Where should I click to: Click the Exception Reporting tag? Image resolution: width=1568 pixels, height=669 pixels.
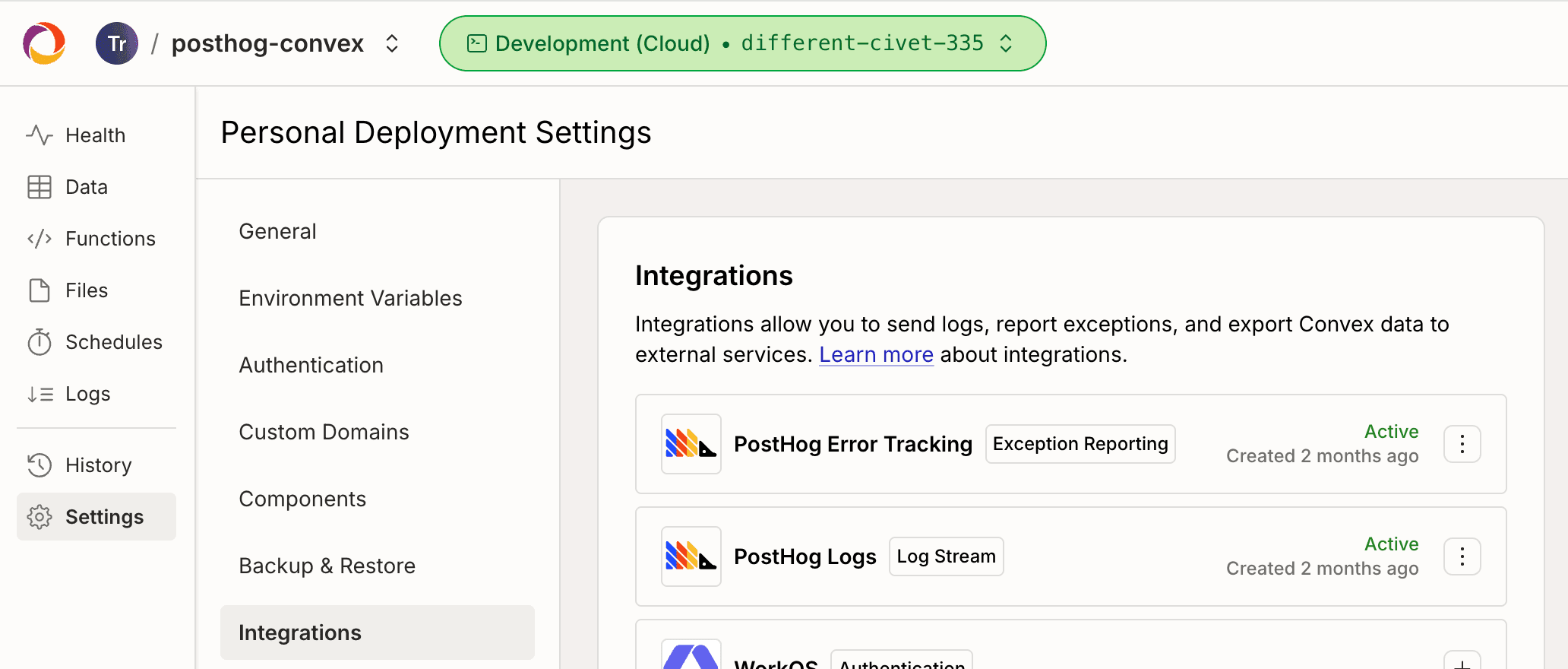[x=1080, y=444]
